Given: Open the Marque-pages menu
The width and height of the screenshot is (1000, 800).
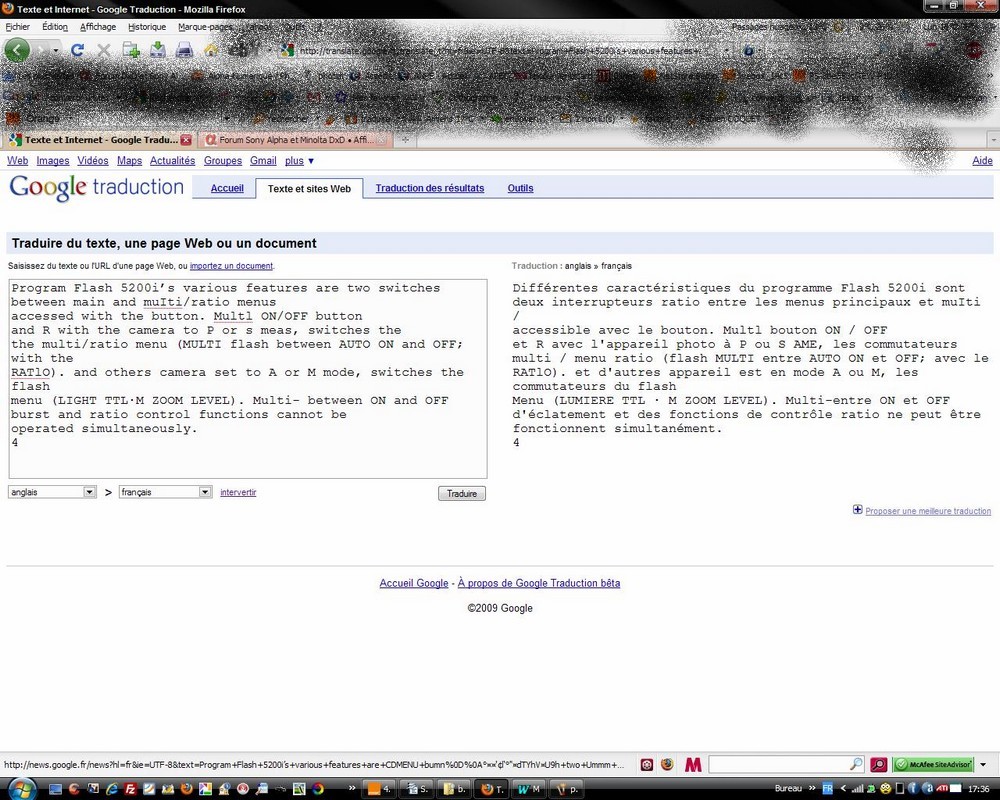Looking at the screenshot, I should point(205,27).
